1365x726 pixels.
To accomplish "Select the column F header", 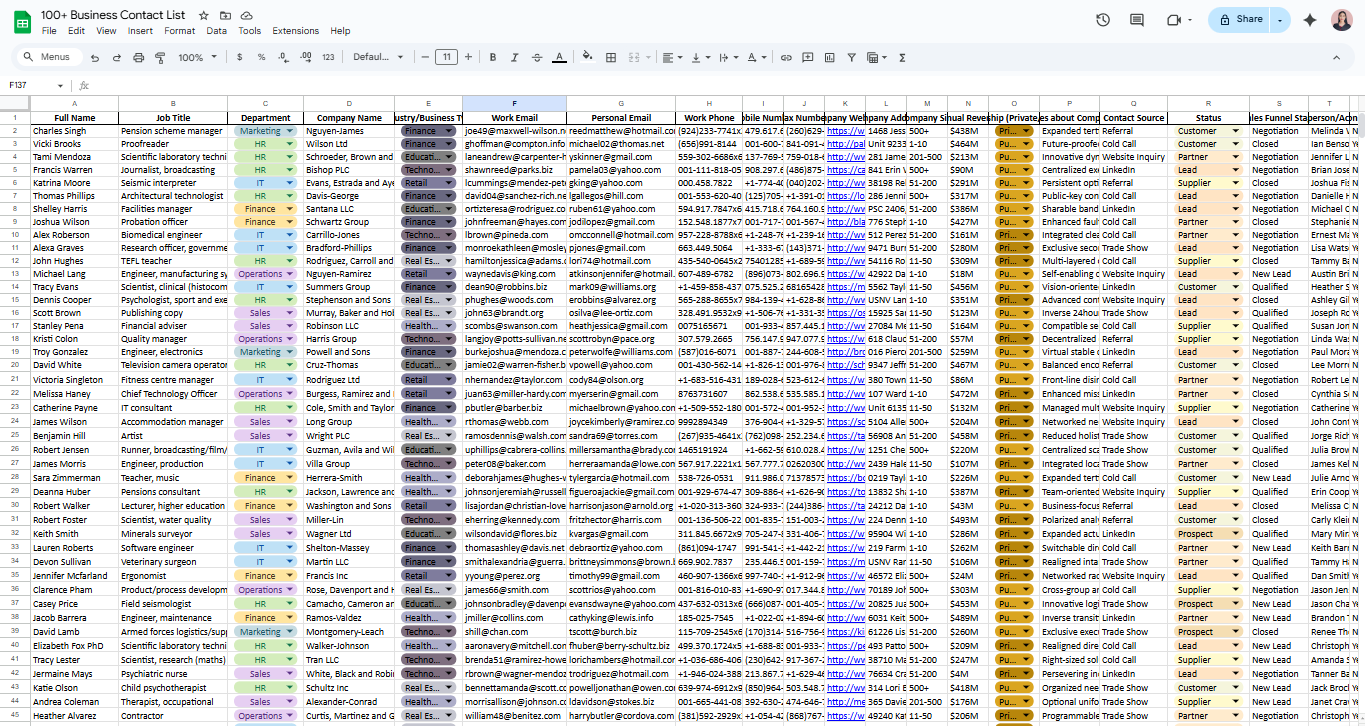I will tap(514, 104).
